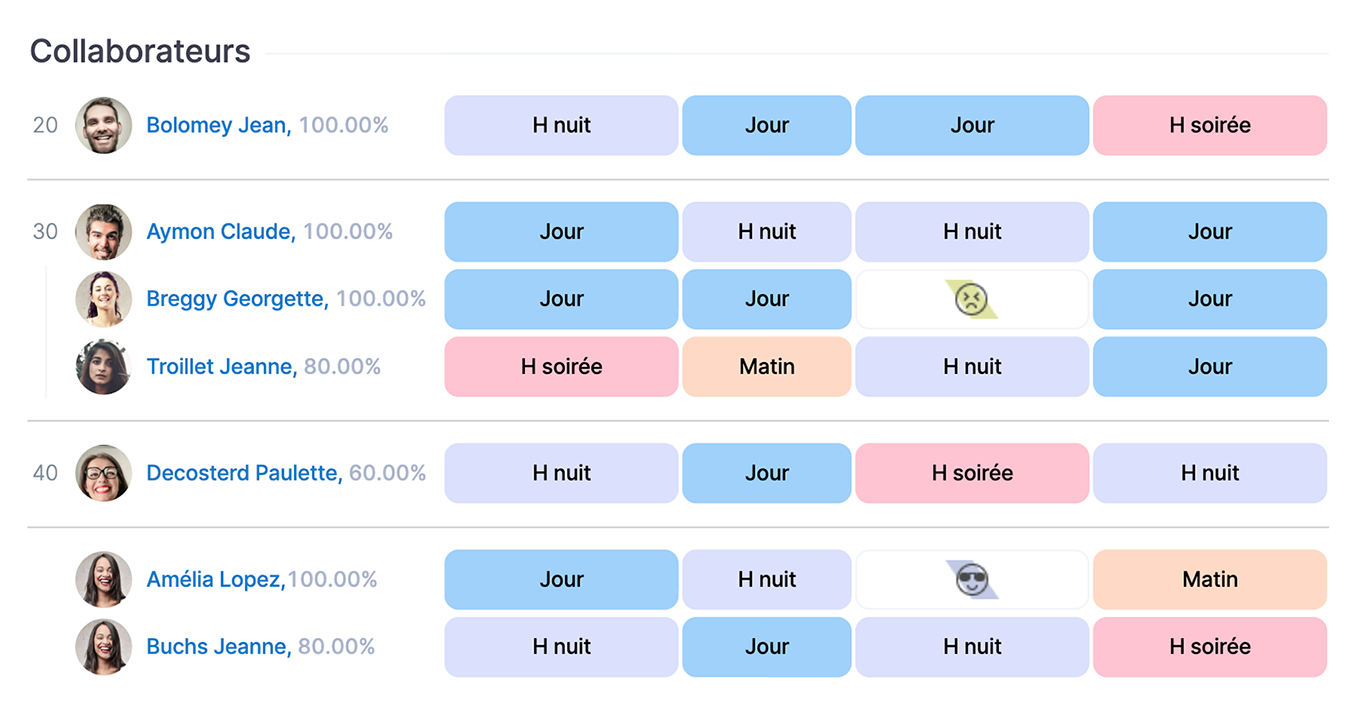Select Decosterd Paulette's H soirée shift
1363x708 pixels.
click(971, 473)
